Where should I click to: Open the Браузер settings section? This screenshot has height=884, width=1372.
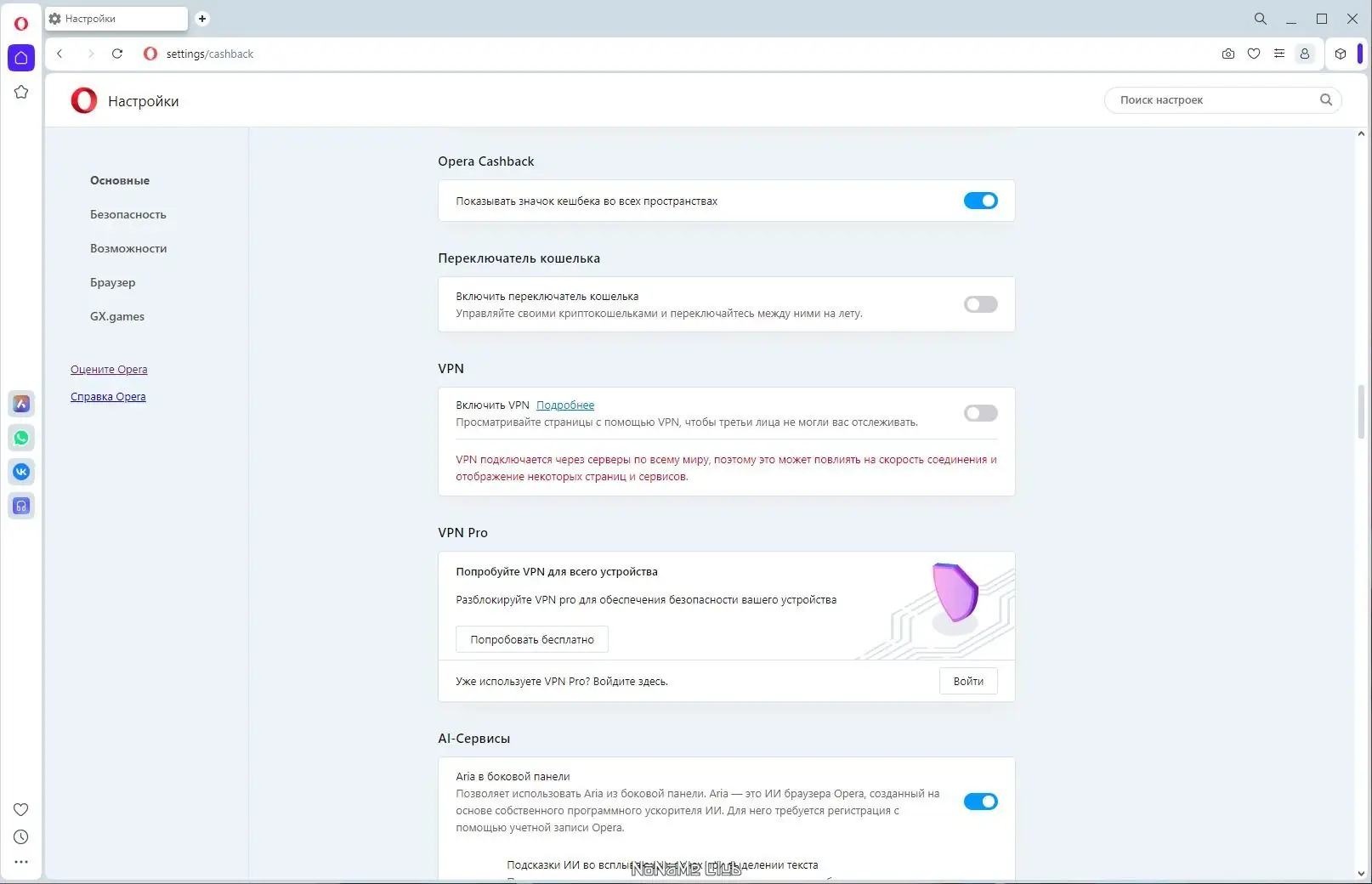pos(113,282)
